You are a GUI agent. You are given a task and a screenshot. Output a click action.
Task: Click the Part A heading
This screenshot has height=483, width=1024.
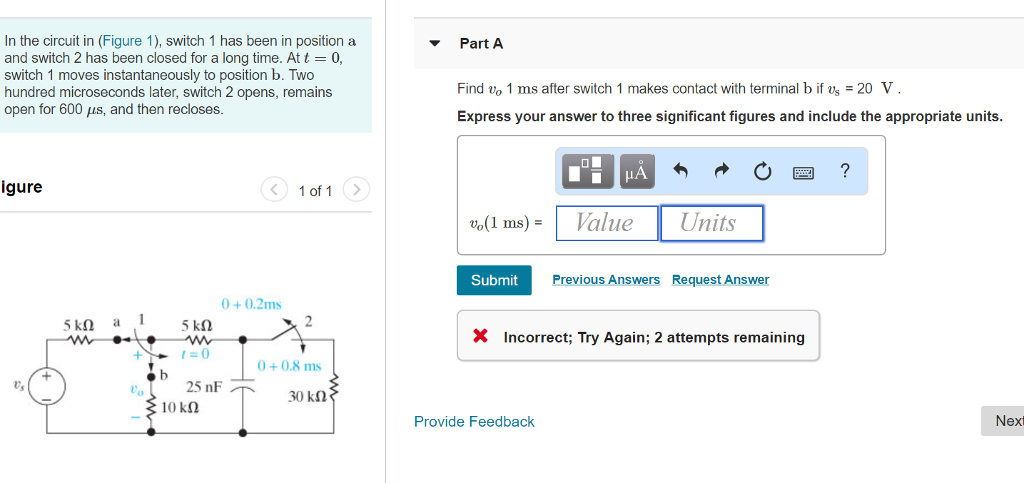pyautogui.click(x=481, y=44)
